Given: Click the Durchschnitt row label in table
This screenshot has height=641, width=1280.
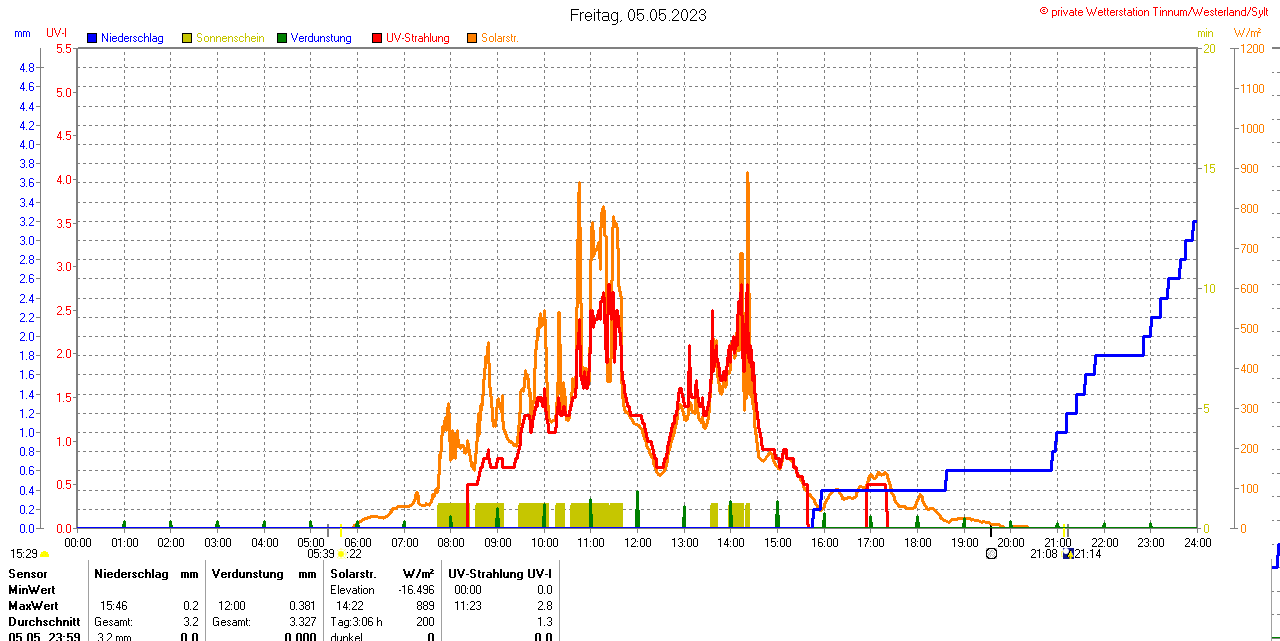Looking at the screenshot, I should pyautogui.click(x=43, y=622).
